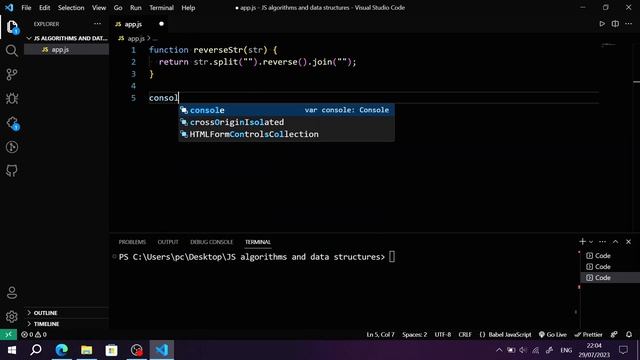Open the GitHub view in activity bar
The image size is (640, 360).
(x=12, y=171)
